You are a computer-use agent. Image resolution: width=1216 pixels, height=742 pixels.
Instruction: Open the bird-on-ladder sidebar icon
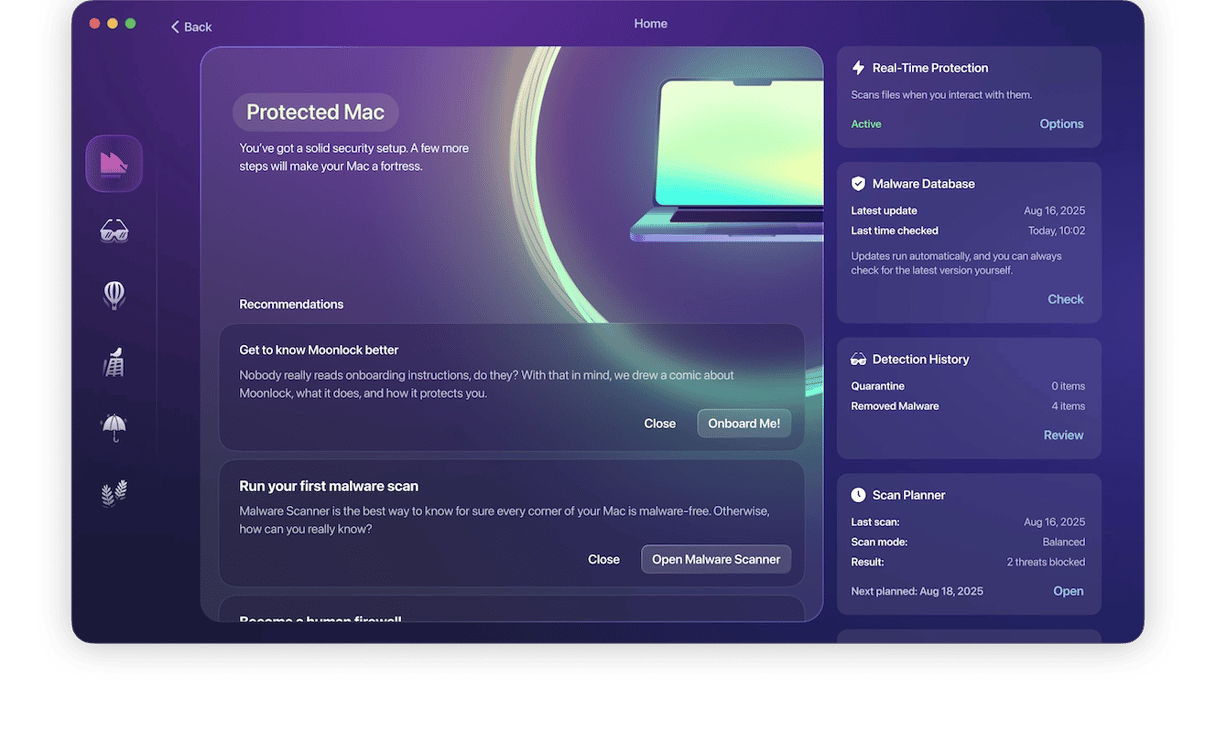coord(114,362)
